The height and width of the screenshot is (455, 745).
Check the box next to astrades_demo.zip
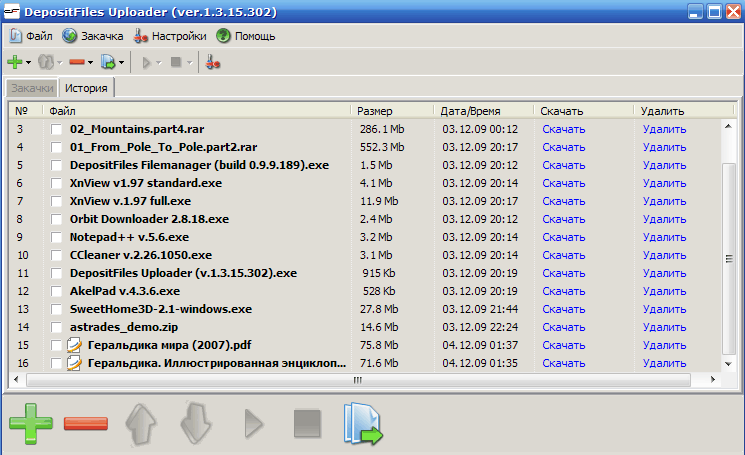click(x=57, y=327)
